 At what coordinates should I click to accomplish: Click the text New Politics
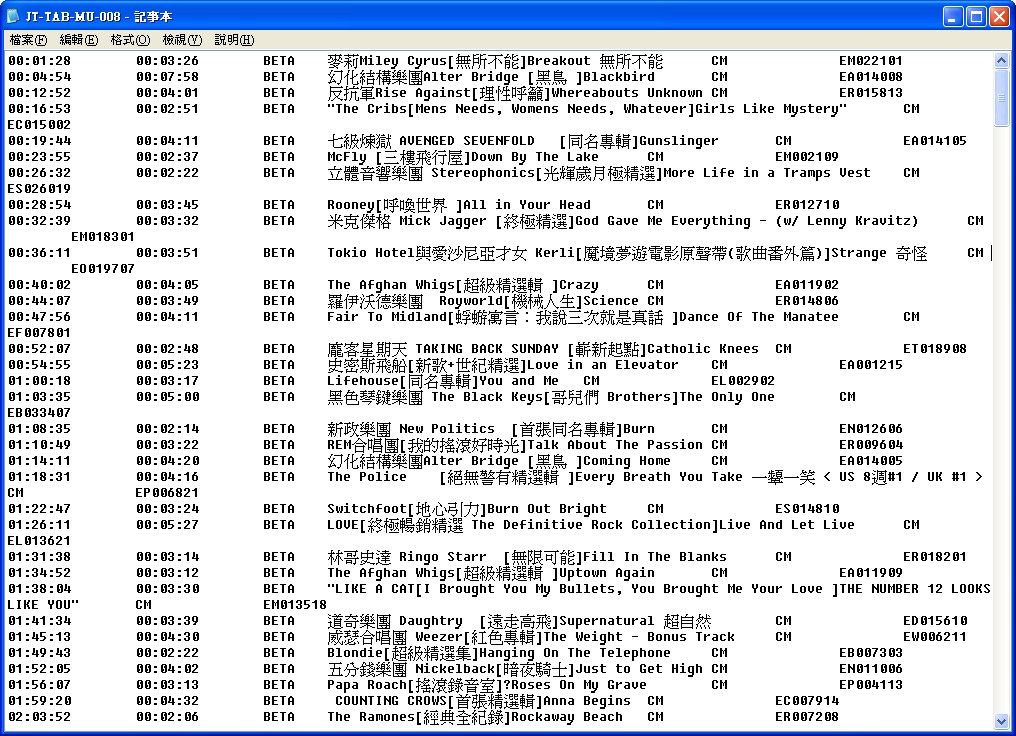point(446,429)
